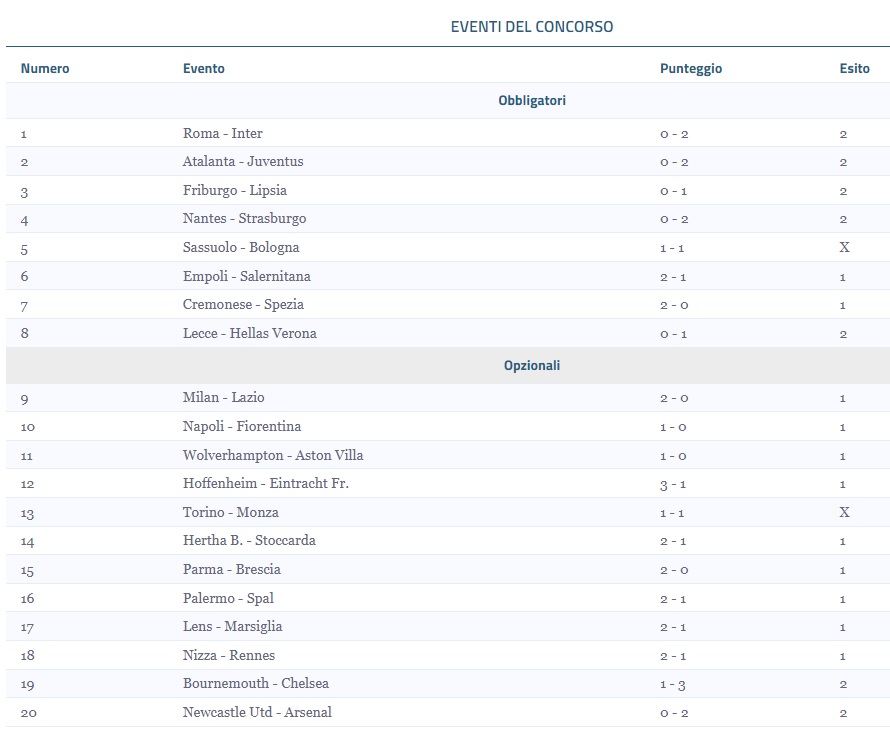Click the Numero column header
Viewport: 890px width, 742px height.
[45, 69]
